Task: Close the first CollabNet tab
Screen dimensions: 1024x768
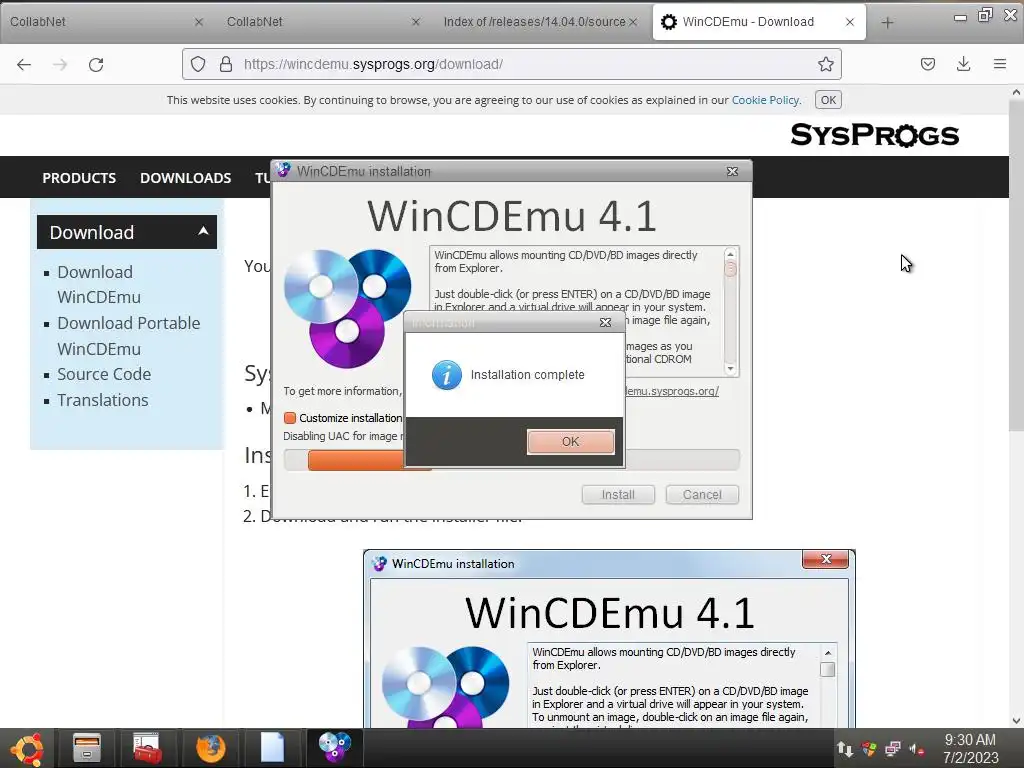Action: tap(199, 22)
